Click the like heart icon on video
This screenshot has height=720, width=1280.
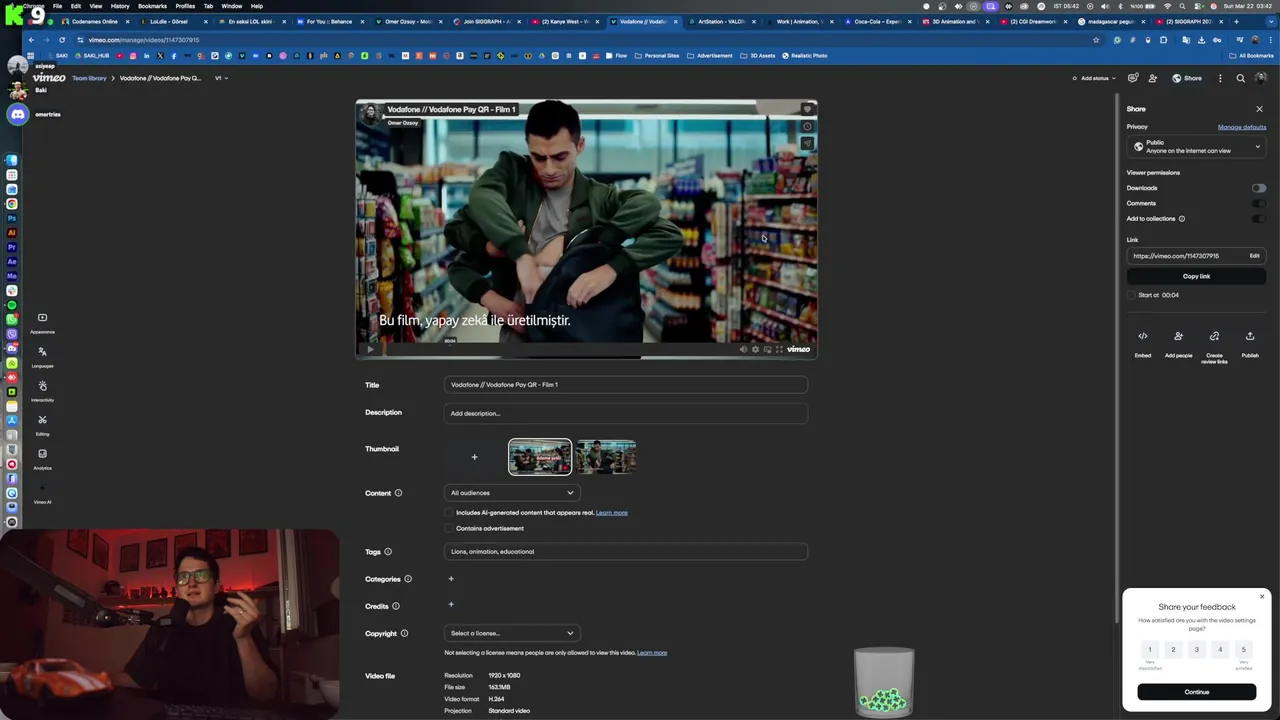(807, 109)
